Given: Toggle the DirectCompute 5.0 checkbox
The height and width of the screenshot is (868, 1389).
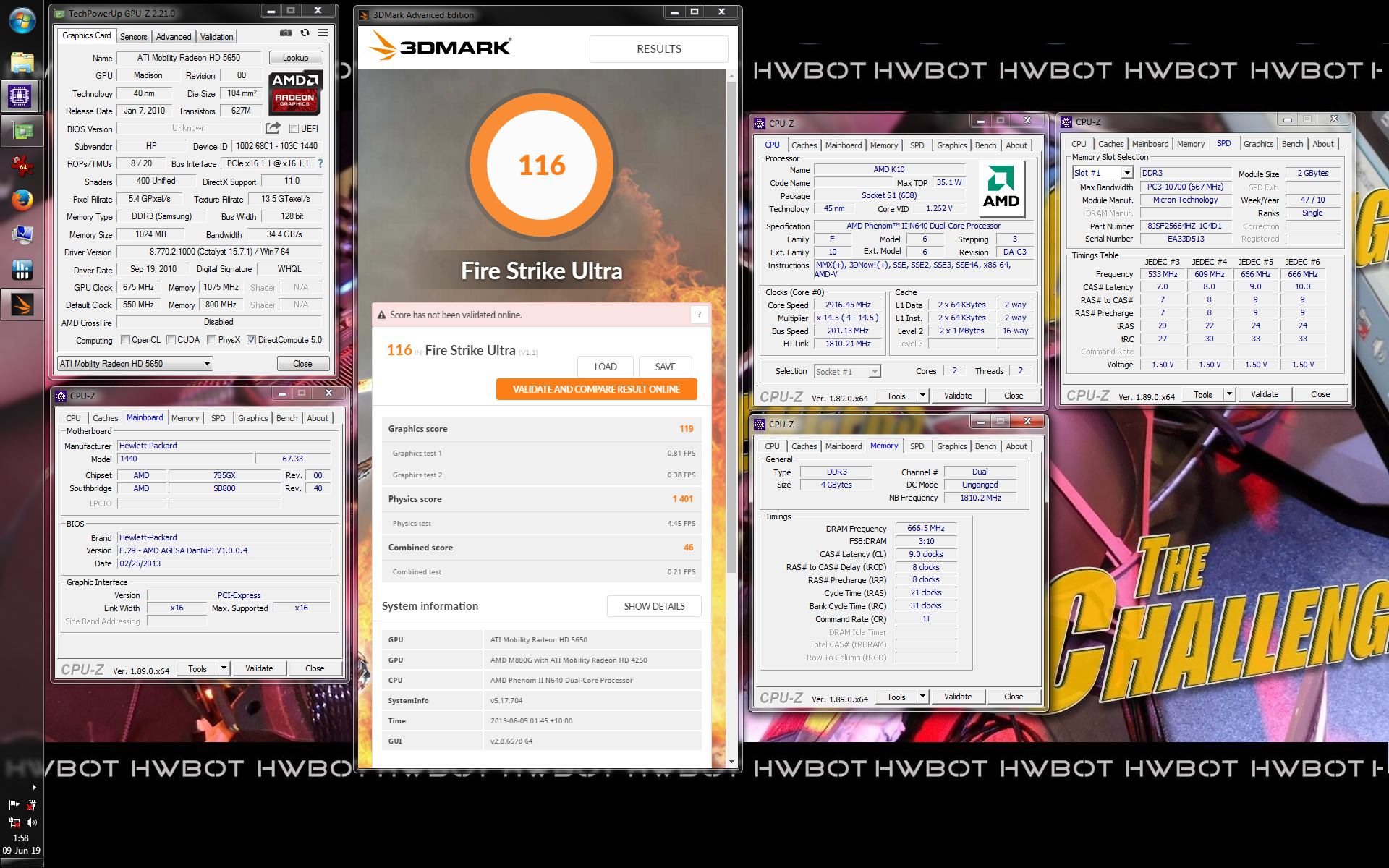Looking at the screenshot, I should click(251, 340).
